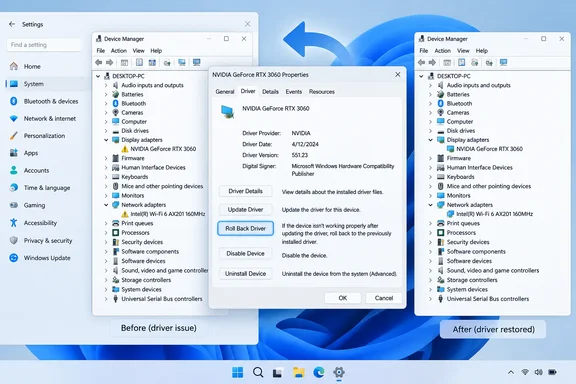This screenshot has height=384, width=576.
Task: Click the volume icon in system tray
Action: [539, 372]
